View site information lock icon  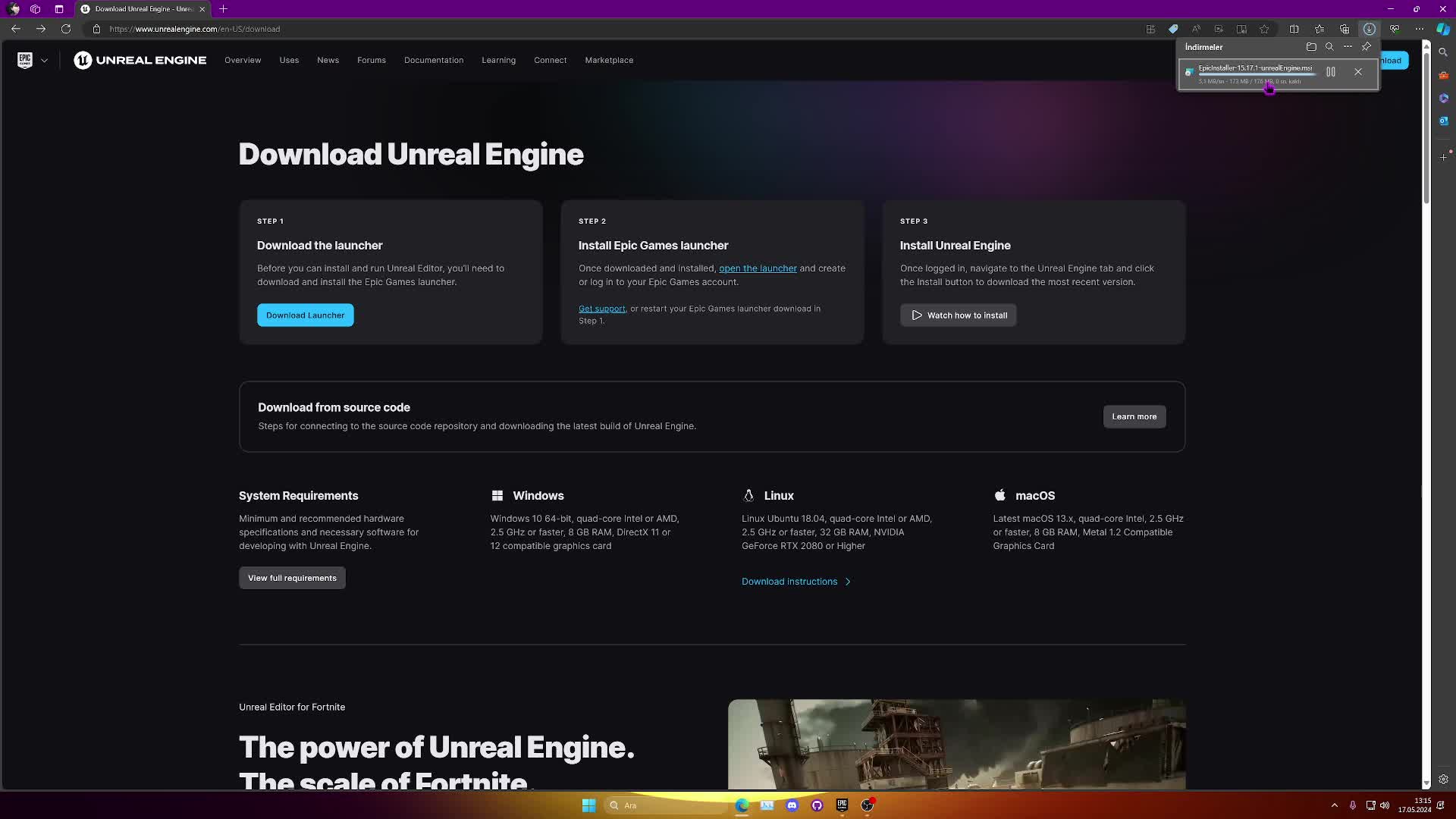point(96,29)
